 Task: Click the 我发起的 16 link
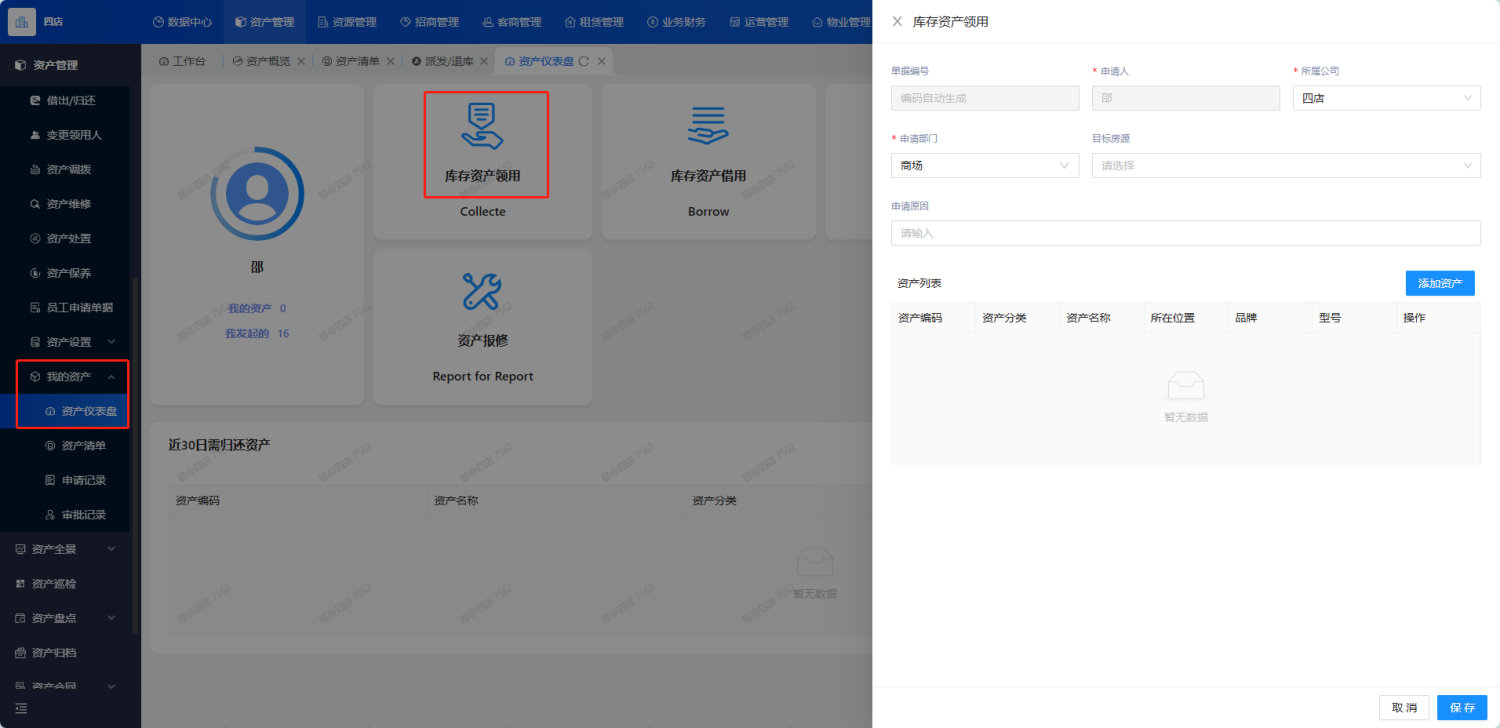257,333
